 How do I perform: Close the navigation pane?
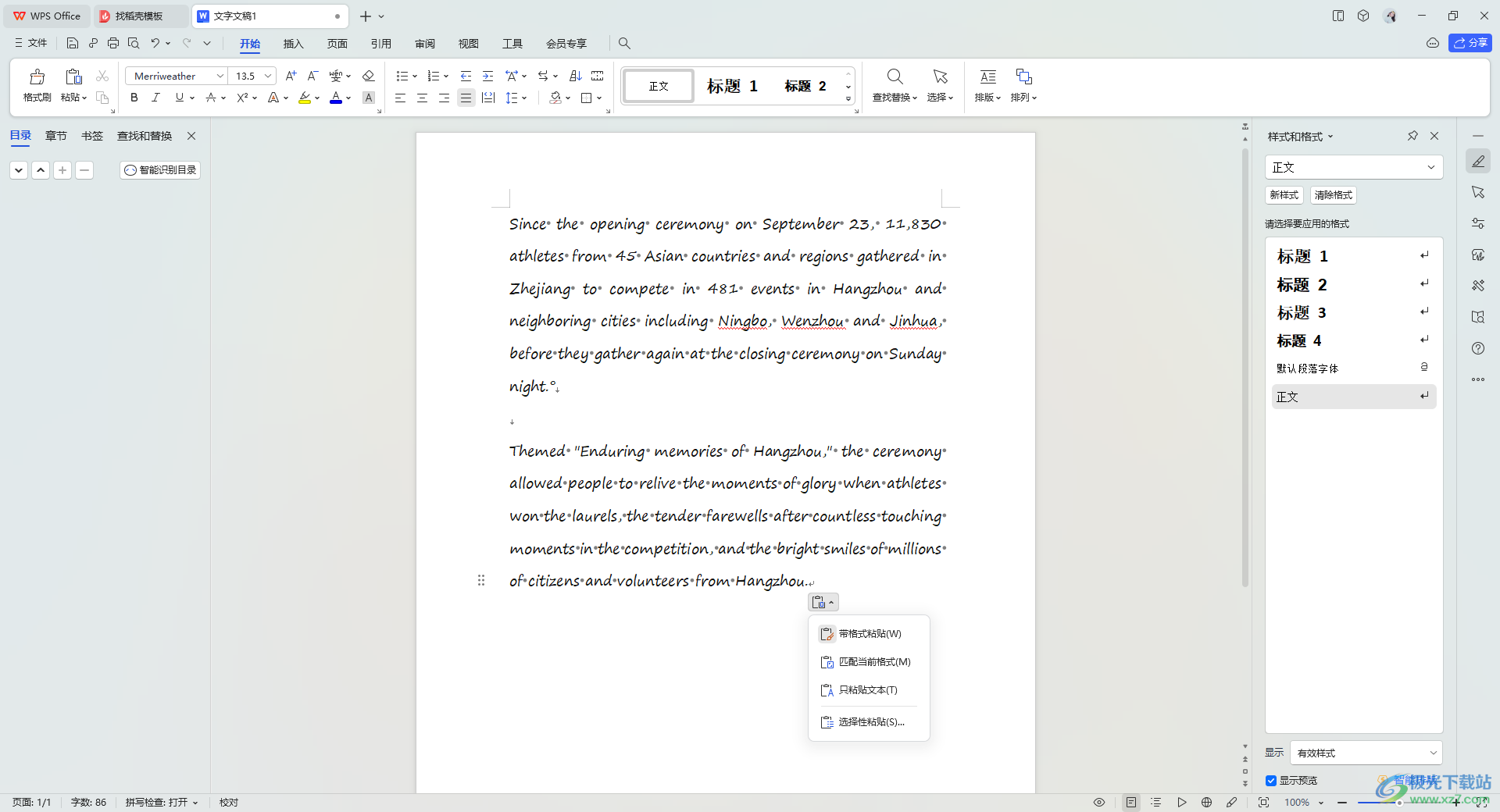(x=191, y=136)
